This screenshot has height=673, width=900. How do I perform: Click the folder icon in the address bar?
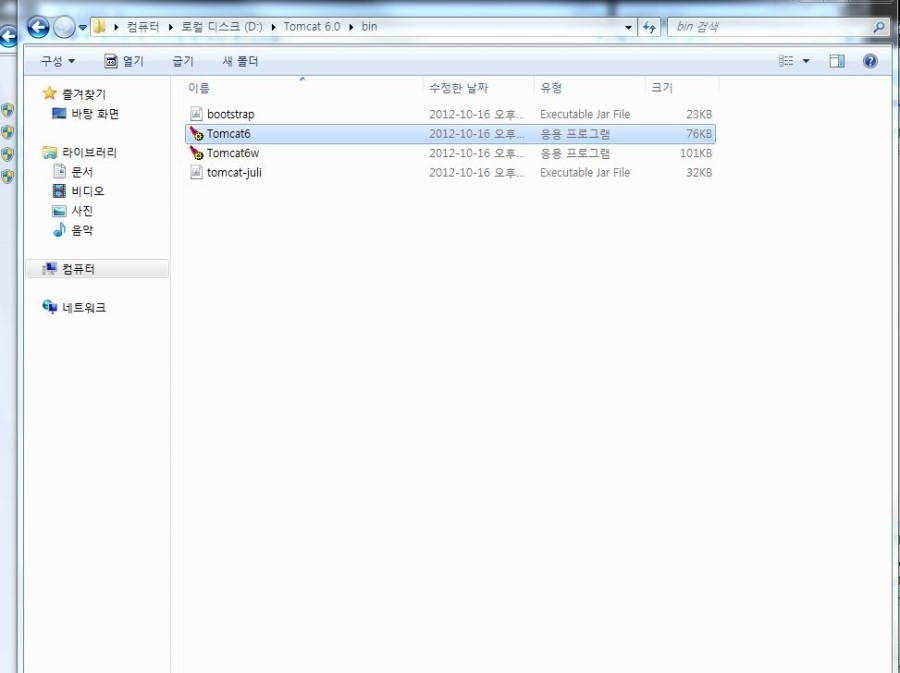point(100,26)
